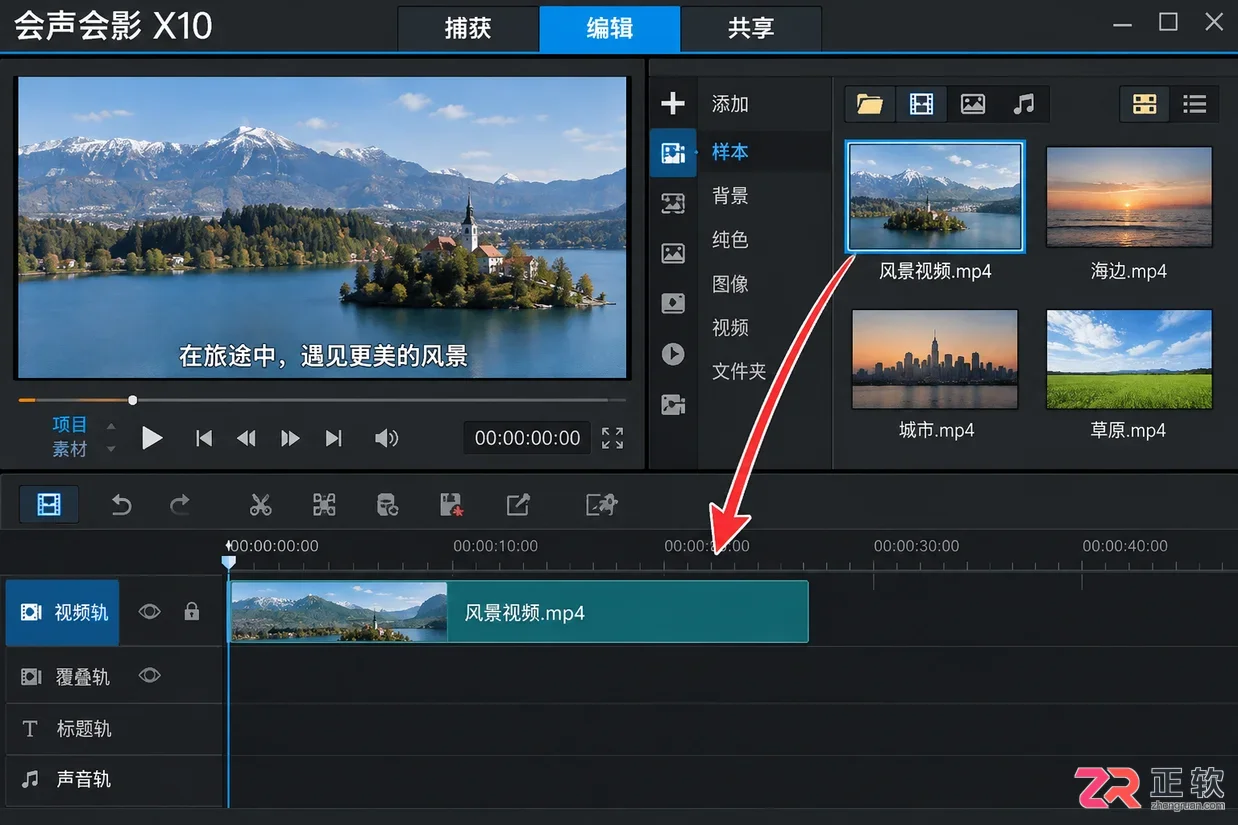
Task: Enlarge the preview with the expand-arrows icon
Action: (x=612, y=438)
